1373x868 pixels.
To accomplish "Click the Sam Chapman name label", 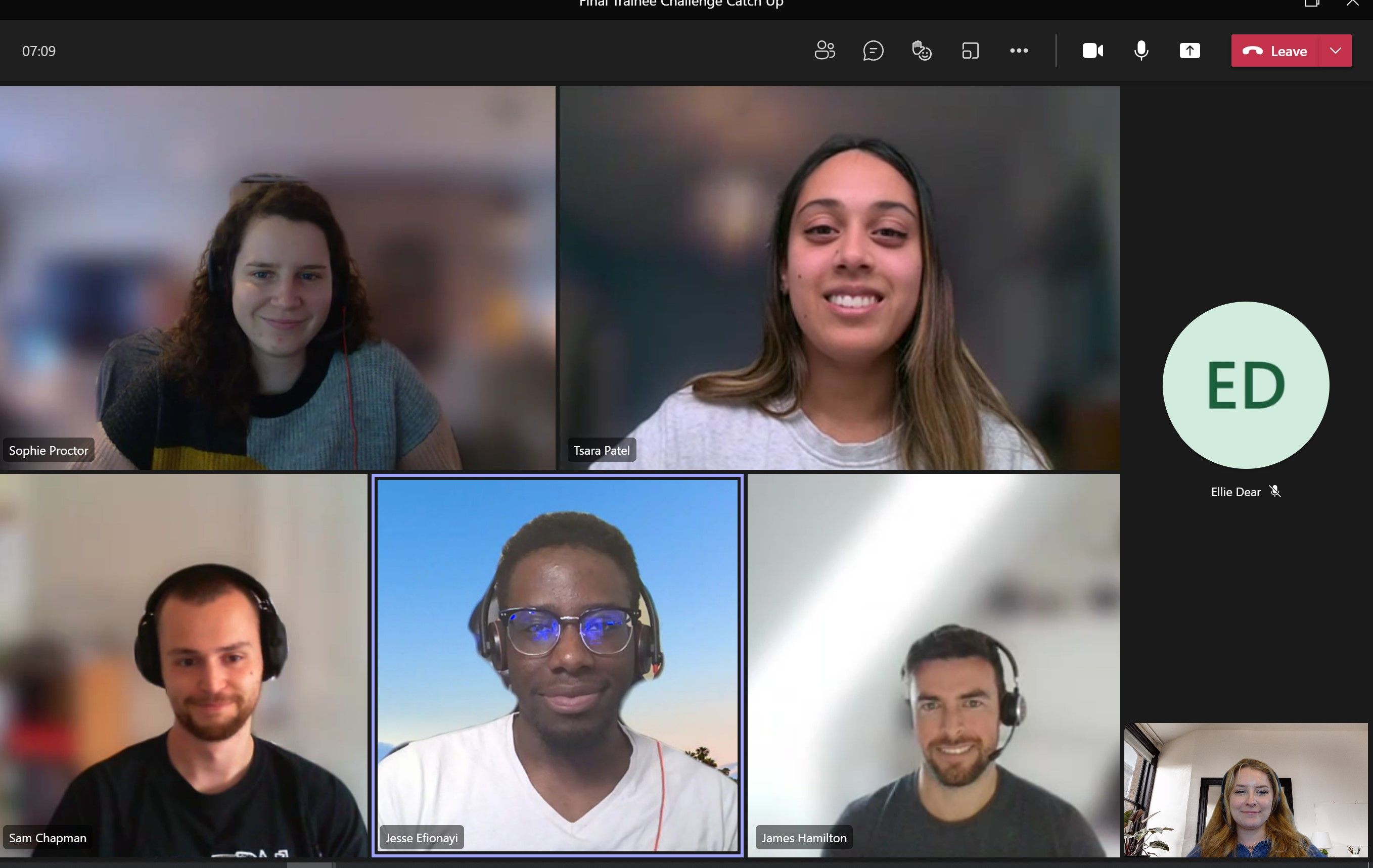I will point(48,838).
